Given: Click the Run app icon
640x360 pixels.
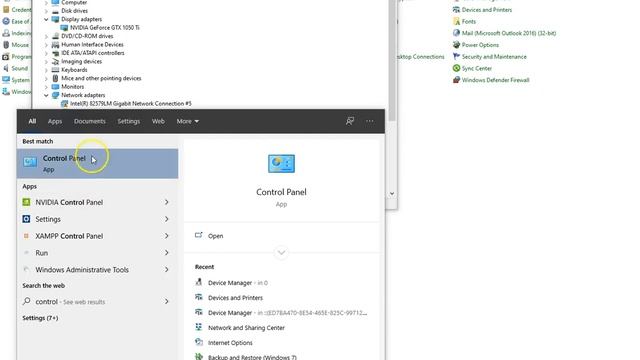Looking at the screenshot, I should tap(26, 253).
